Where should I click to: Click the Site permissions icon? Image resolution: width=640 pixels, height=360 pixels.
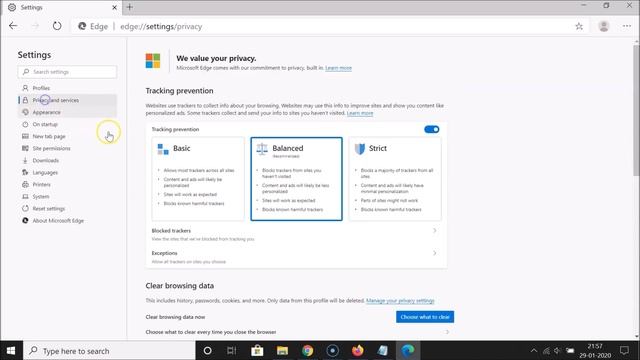(25, 148)
